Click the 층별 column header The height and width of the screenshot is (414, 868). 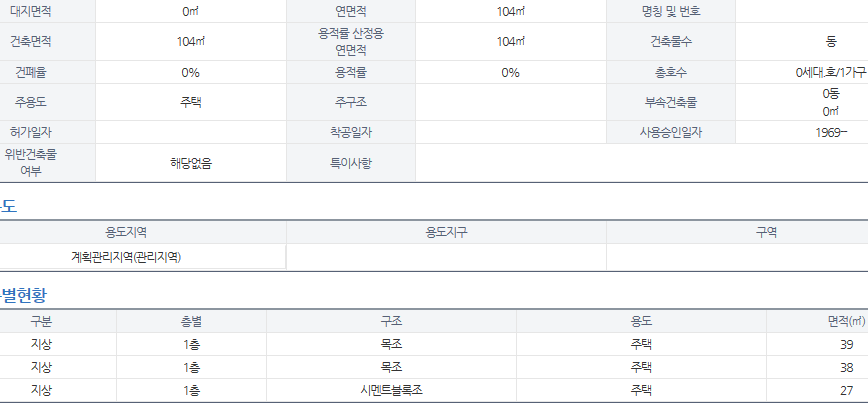191,321
